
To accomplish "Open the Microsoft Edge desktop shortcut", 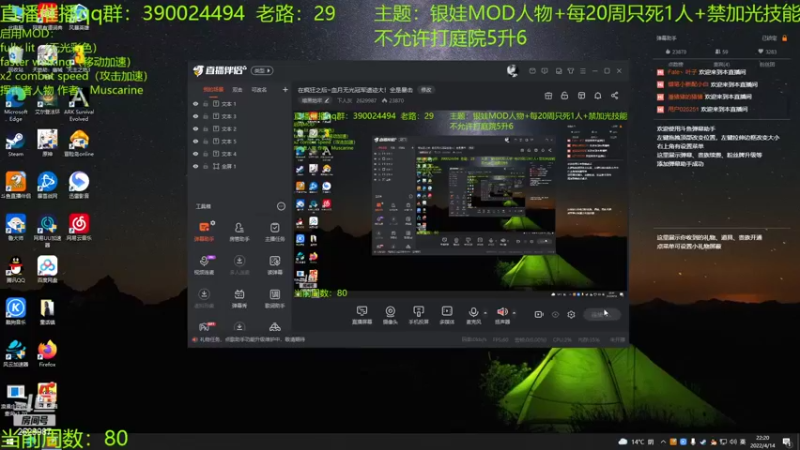I will point(15,105).
